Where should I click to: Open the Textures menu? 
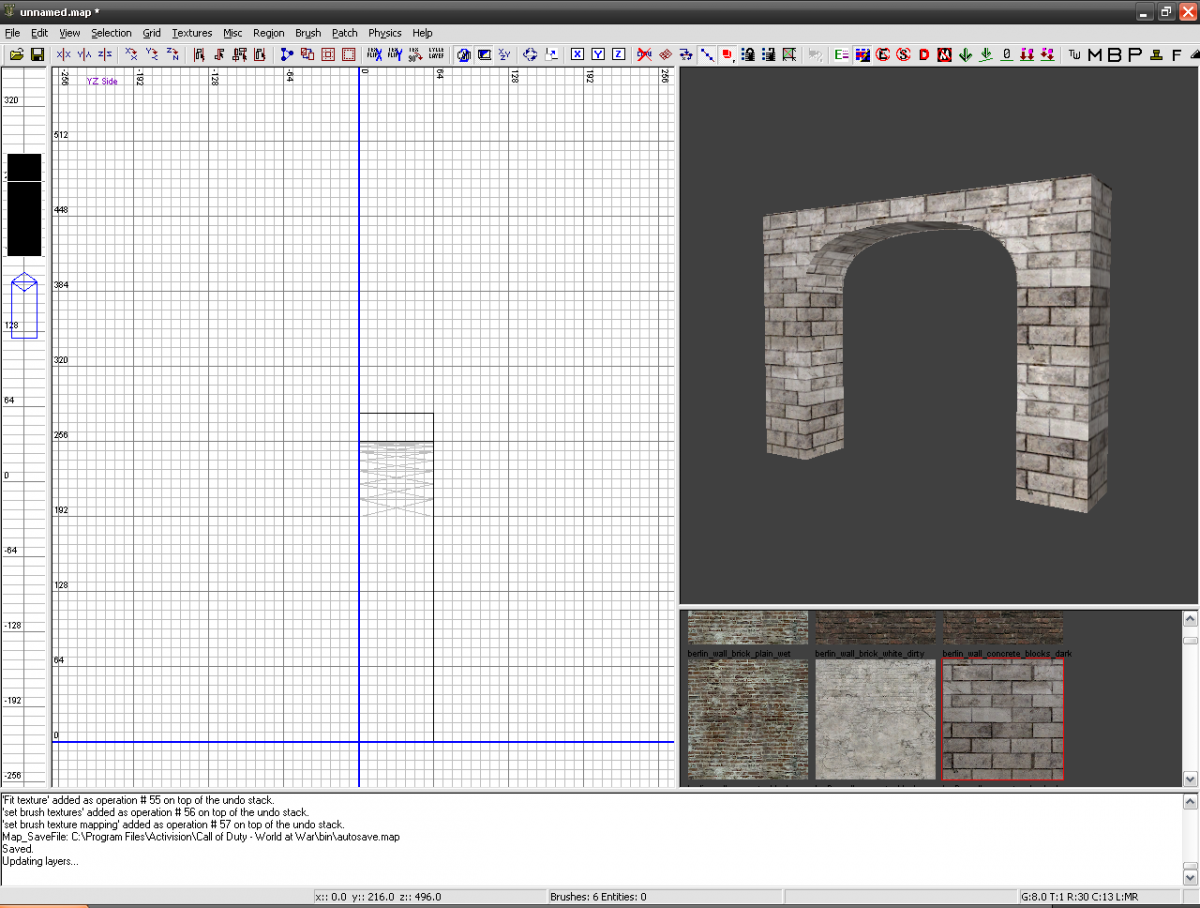point(192,33)
